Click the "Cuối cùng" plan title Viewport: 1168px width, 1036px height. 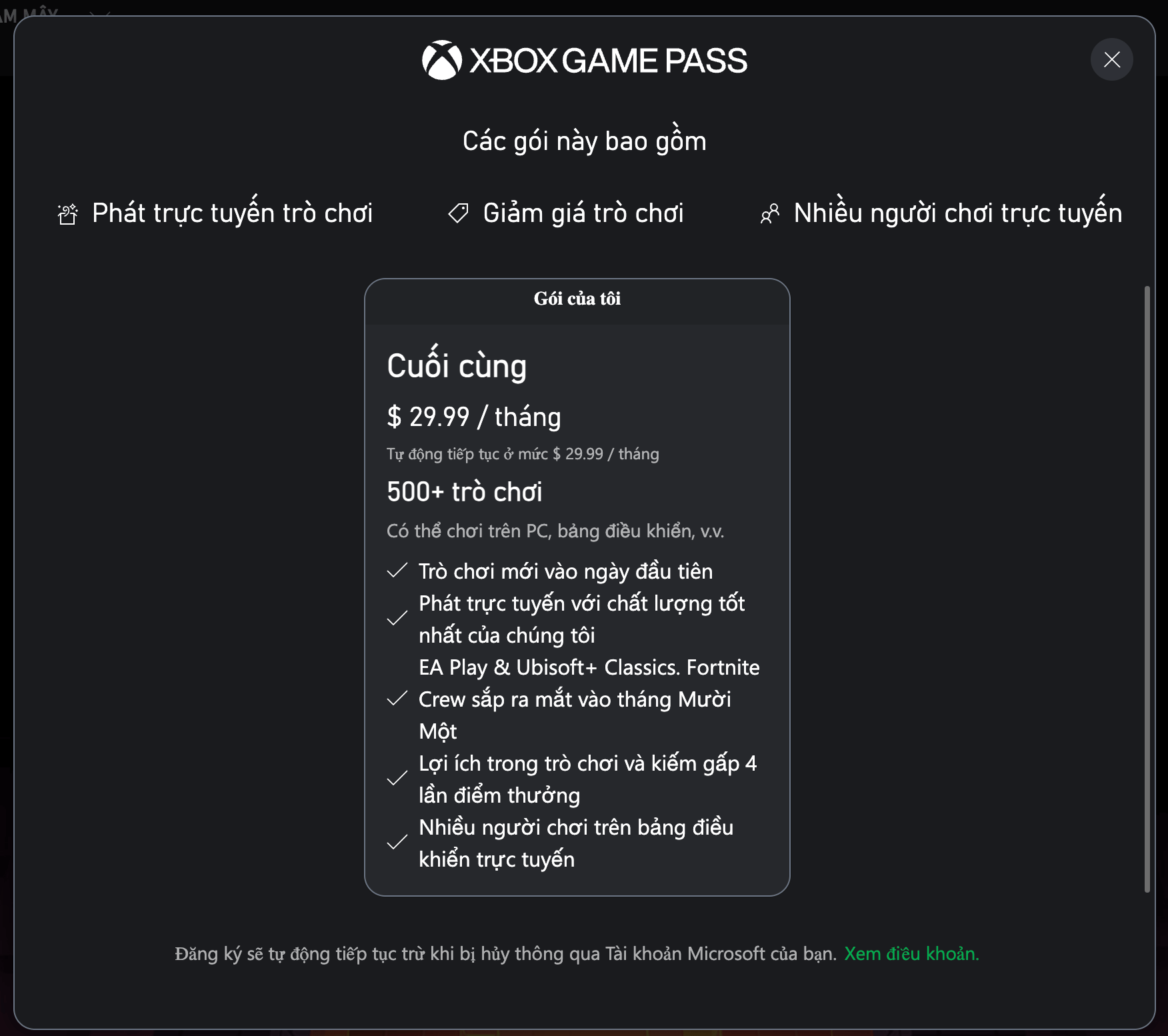pos(457,366)
